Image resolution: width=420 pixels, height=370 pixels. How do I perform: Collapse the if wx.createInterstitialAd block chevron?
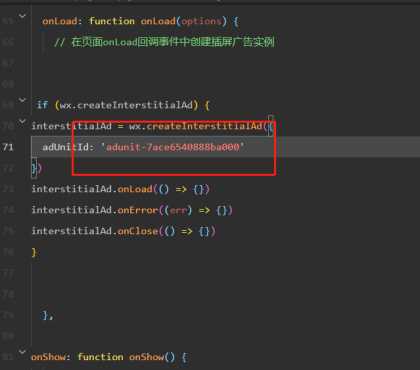22,100
